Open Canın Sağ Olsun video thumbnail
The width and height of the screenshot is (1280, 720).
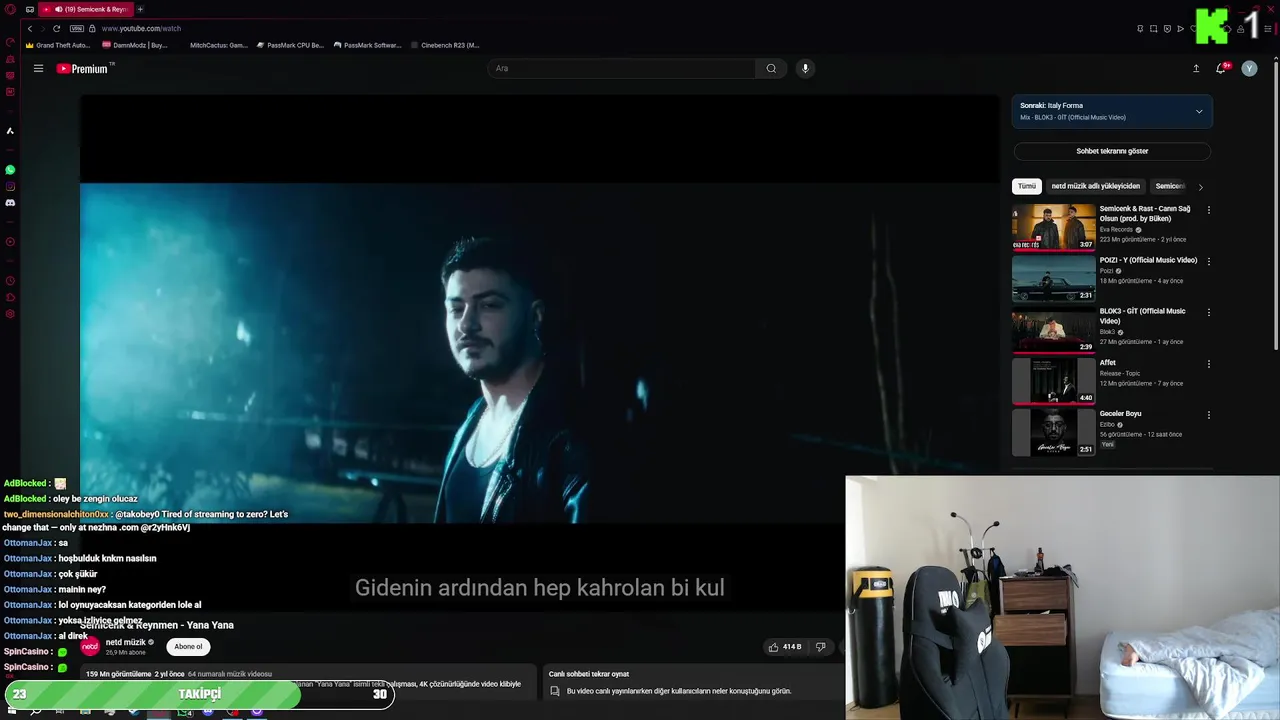(1054, 227)
